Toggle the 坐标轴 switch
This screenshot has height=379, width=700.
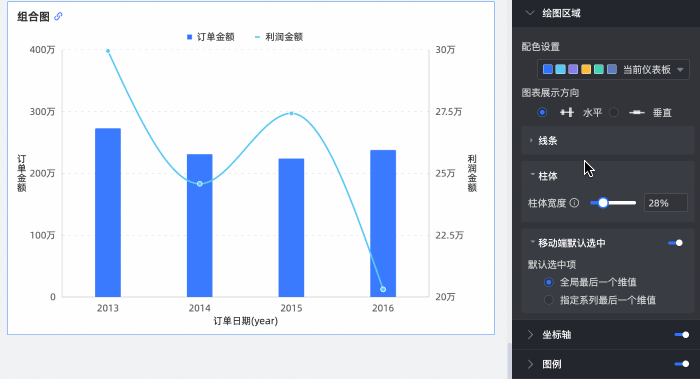(682, 335)
